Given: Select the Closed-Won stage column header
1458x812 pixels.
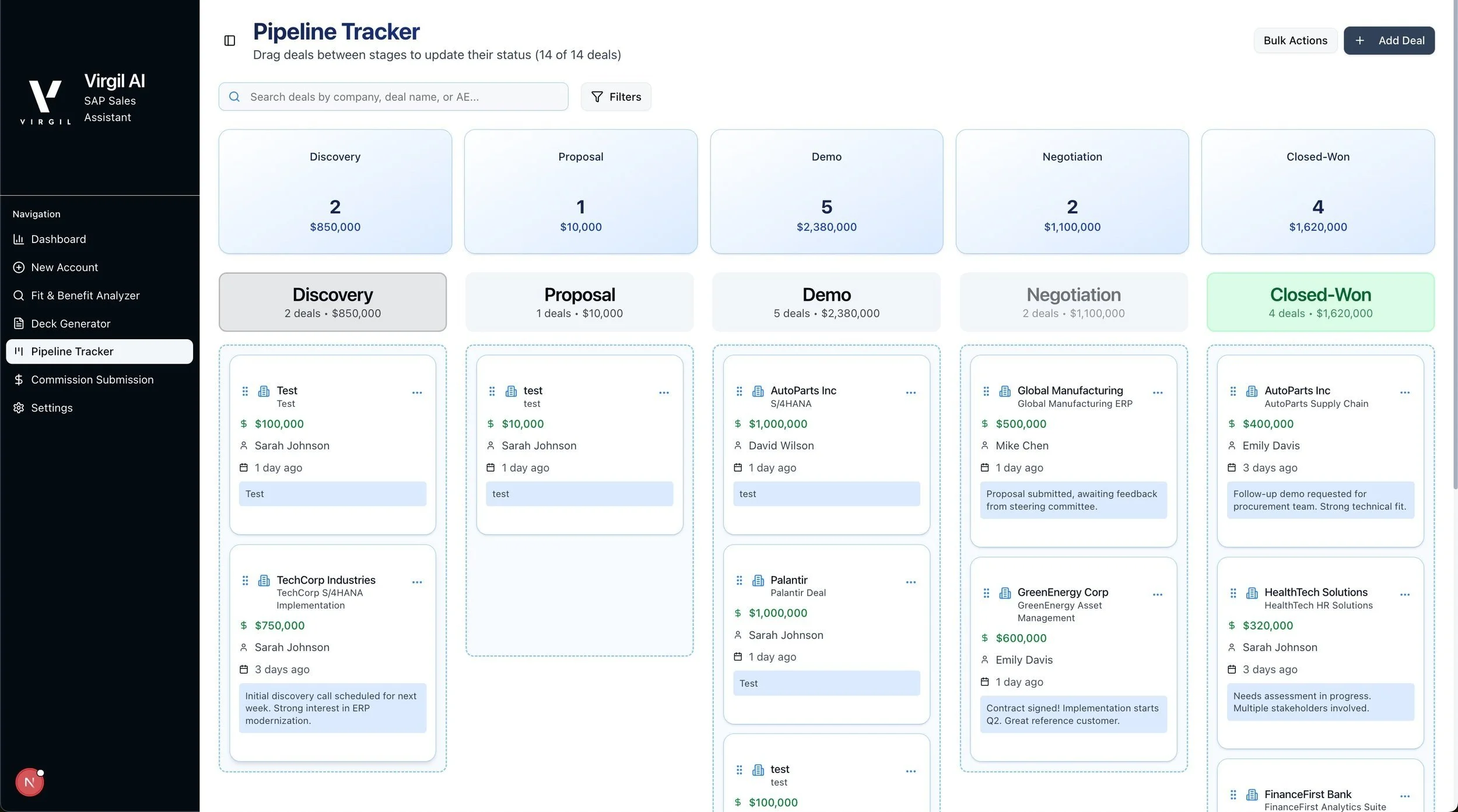Looking at the screenshot, I should click(1320, 302).
